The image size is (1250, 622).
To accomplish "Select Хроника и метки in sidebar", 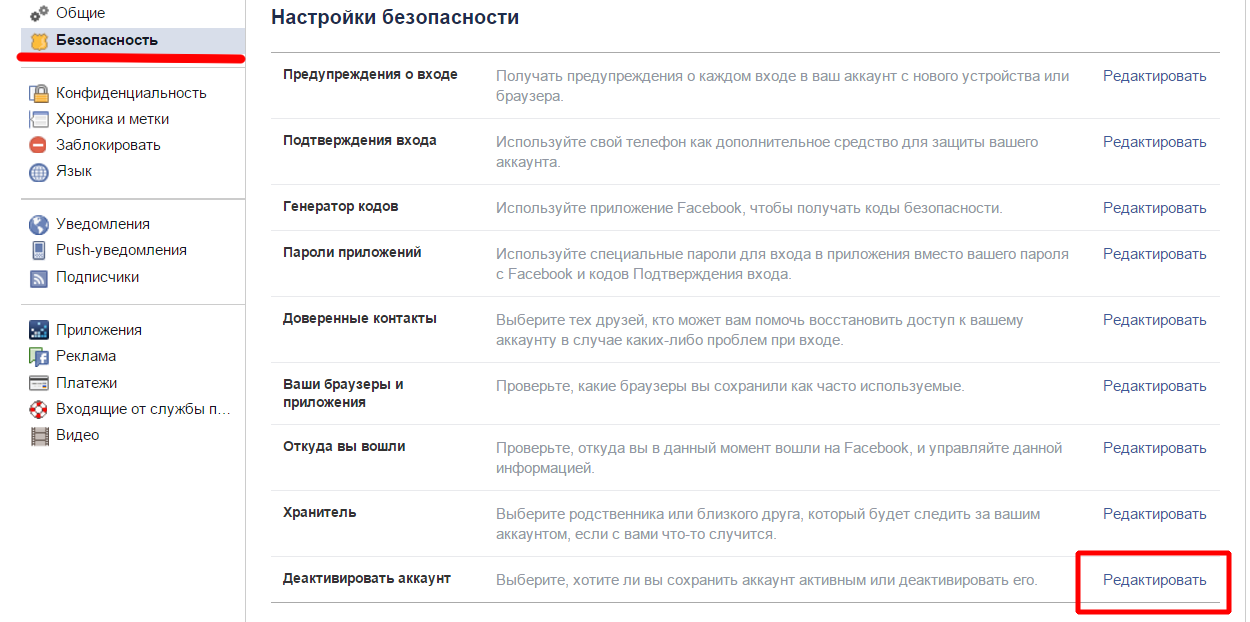I will (112, 119).
